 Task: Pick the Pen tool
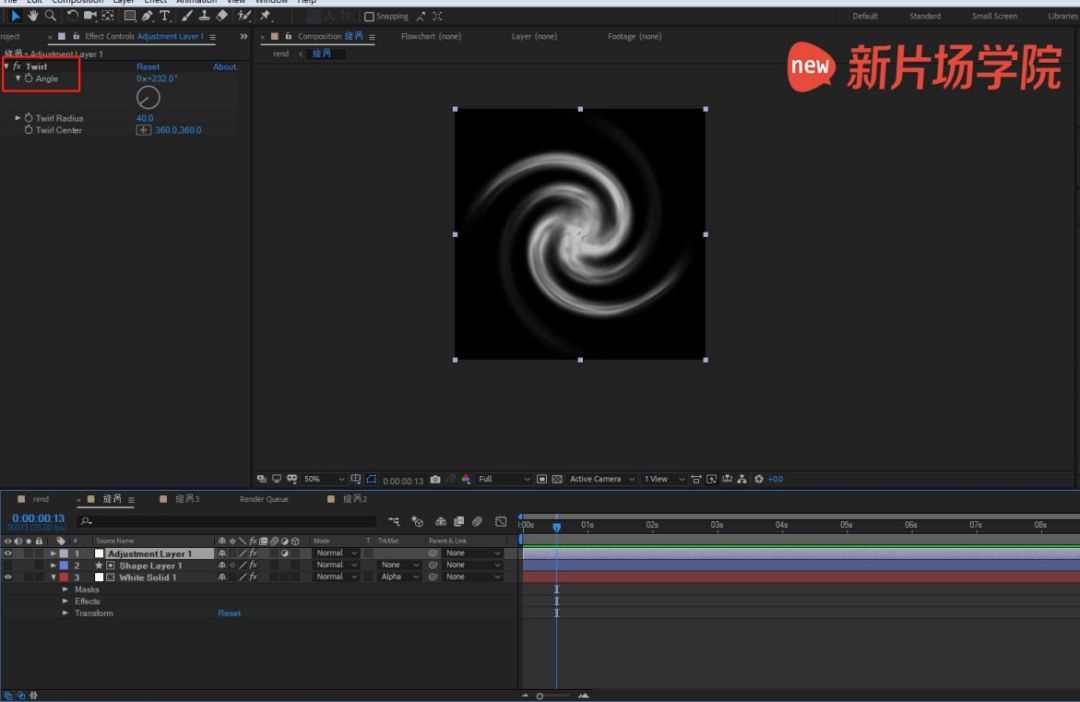[147, 16]
